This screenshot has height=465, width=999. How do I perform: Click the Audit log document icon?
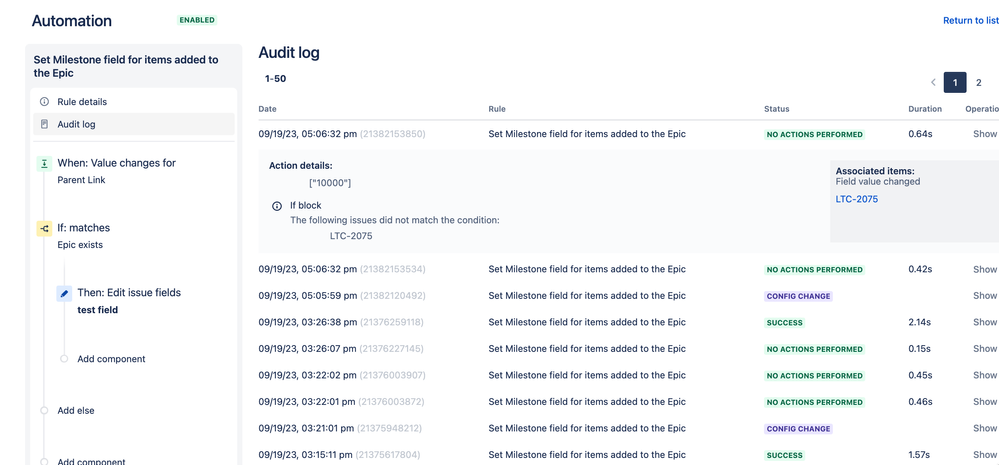[x=44, y=124]
